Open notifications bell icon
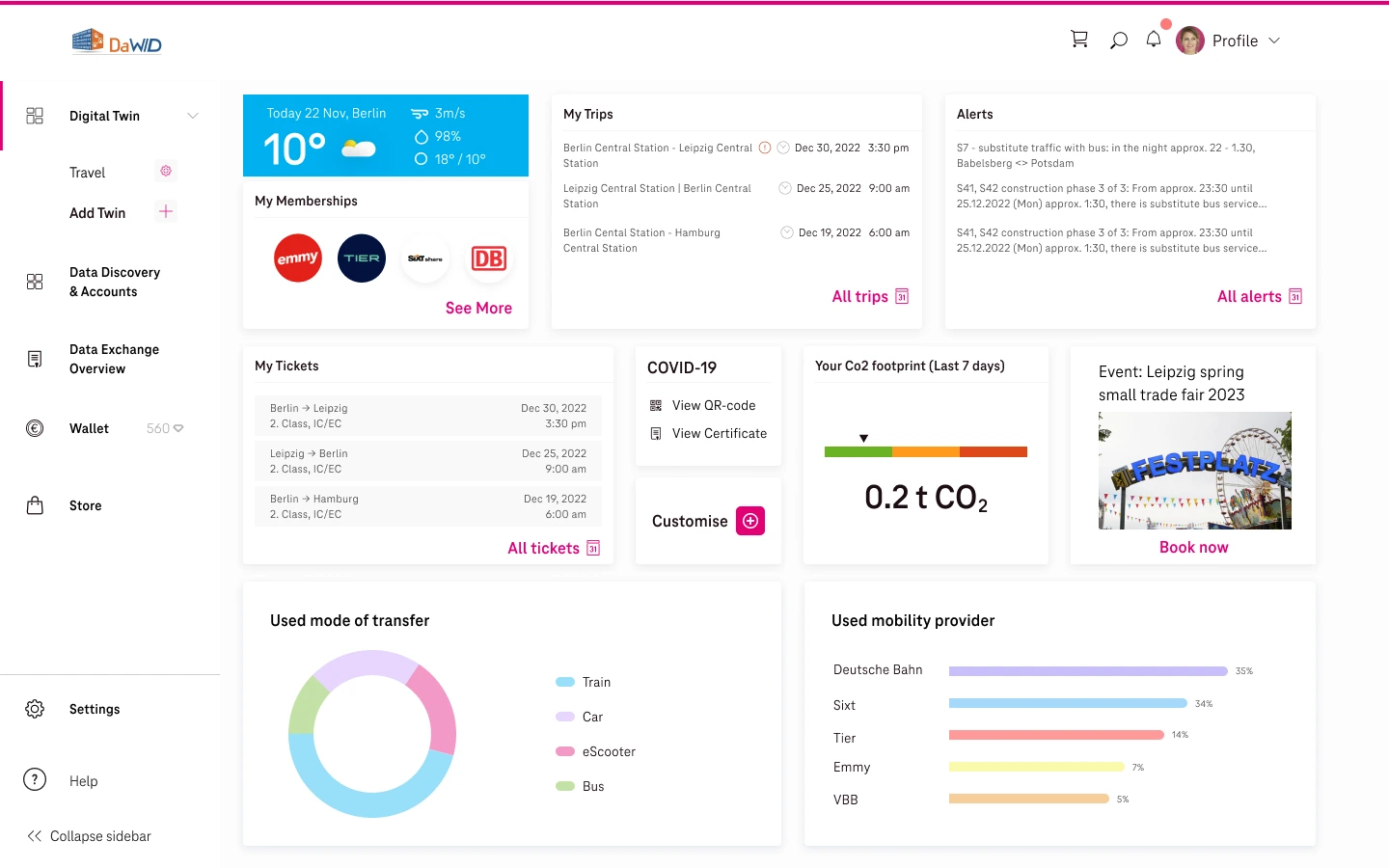This screenshot has width=1389, height=868. [1154, 40]
